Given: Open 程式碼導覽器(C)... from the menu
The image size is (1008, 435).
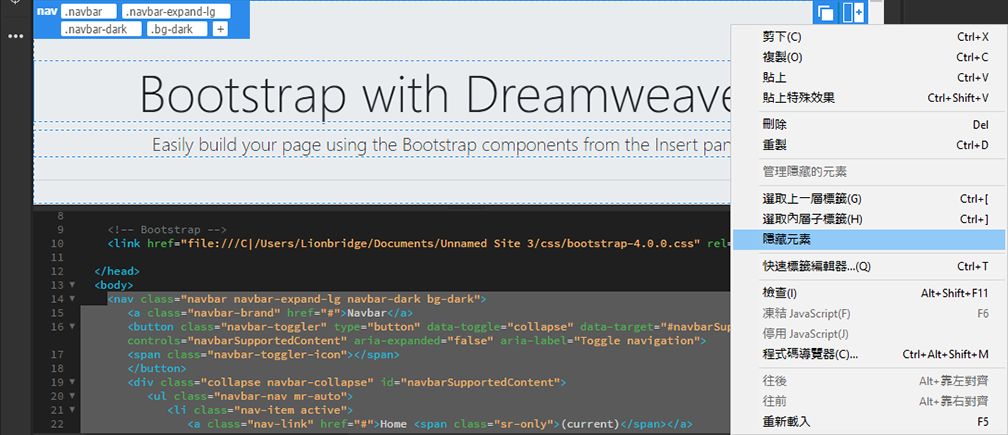Looking at the screenshot, I should [x=868, y=354].
